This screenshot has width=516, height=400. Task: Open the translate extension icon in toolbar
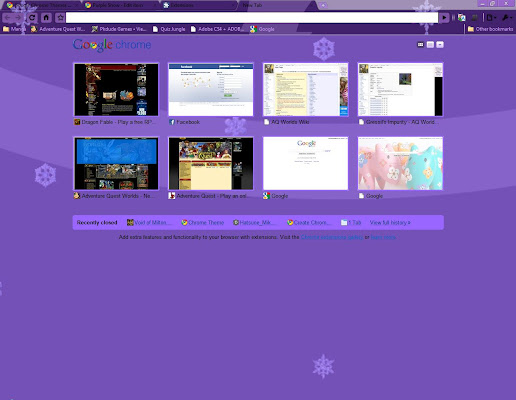coord(462,18)
